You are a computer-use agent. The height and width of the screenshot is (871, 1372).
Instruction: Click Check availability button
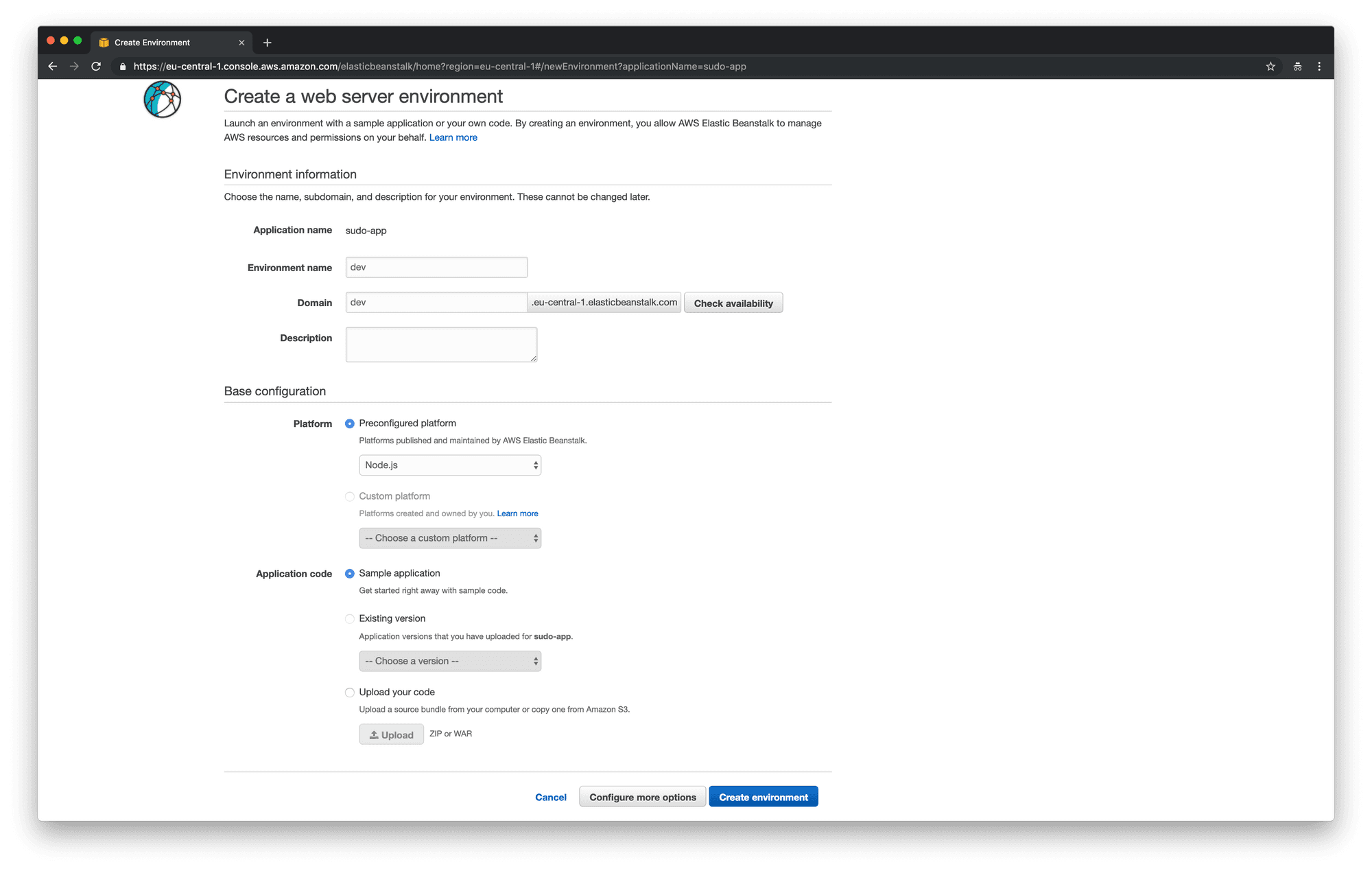733,303
